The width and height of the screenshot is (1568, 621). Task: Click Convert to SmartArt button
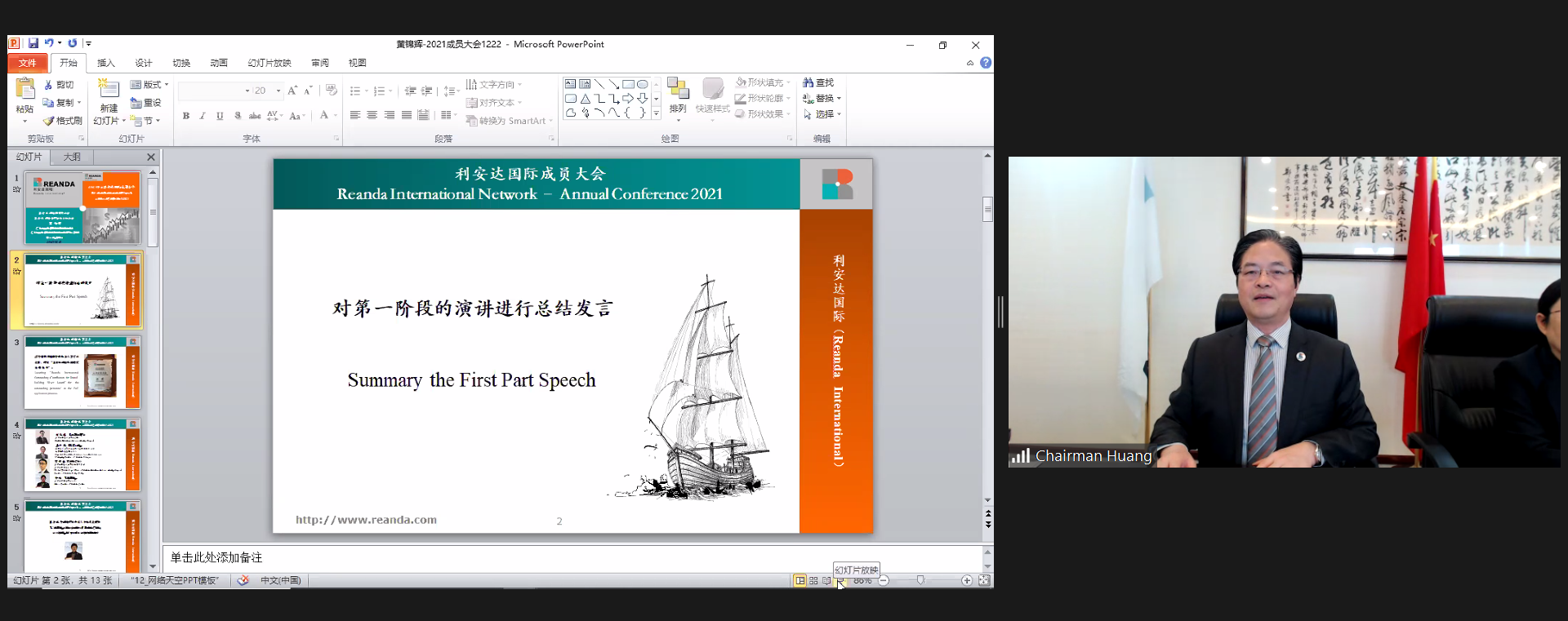point(510,121)
